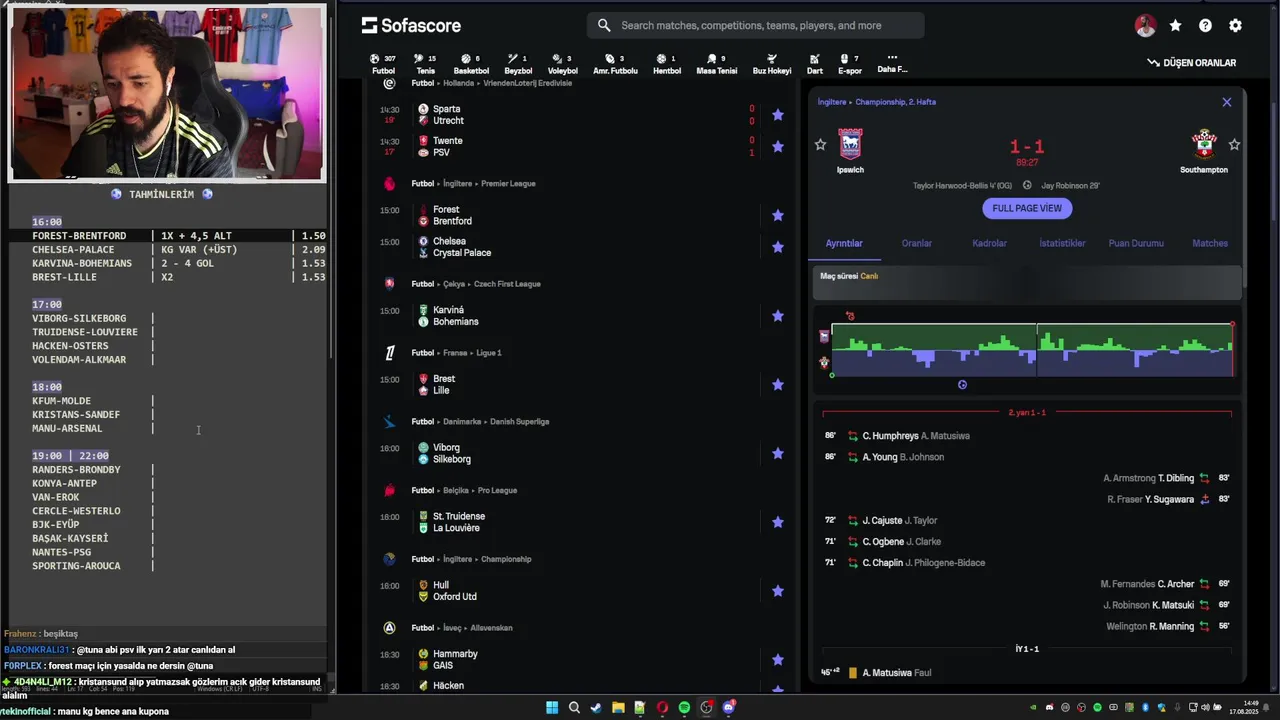Focus the Search matches input field
1280x720 pixels.
[755, 25]
